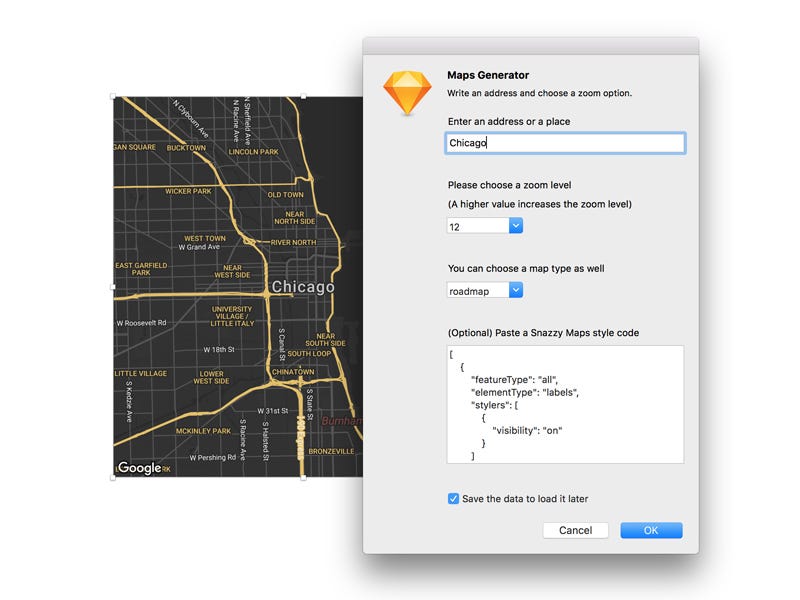Focus the address input field containing Chicago

pyautogui.click(x=565, y=143)
